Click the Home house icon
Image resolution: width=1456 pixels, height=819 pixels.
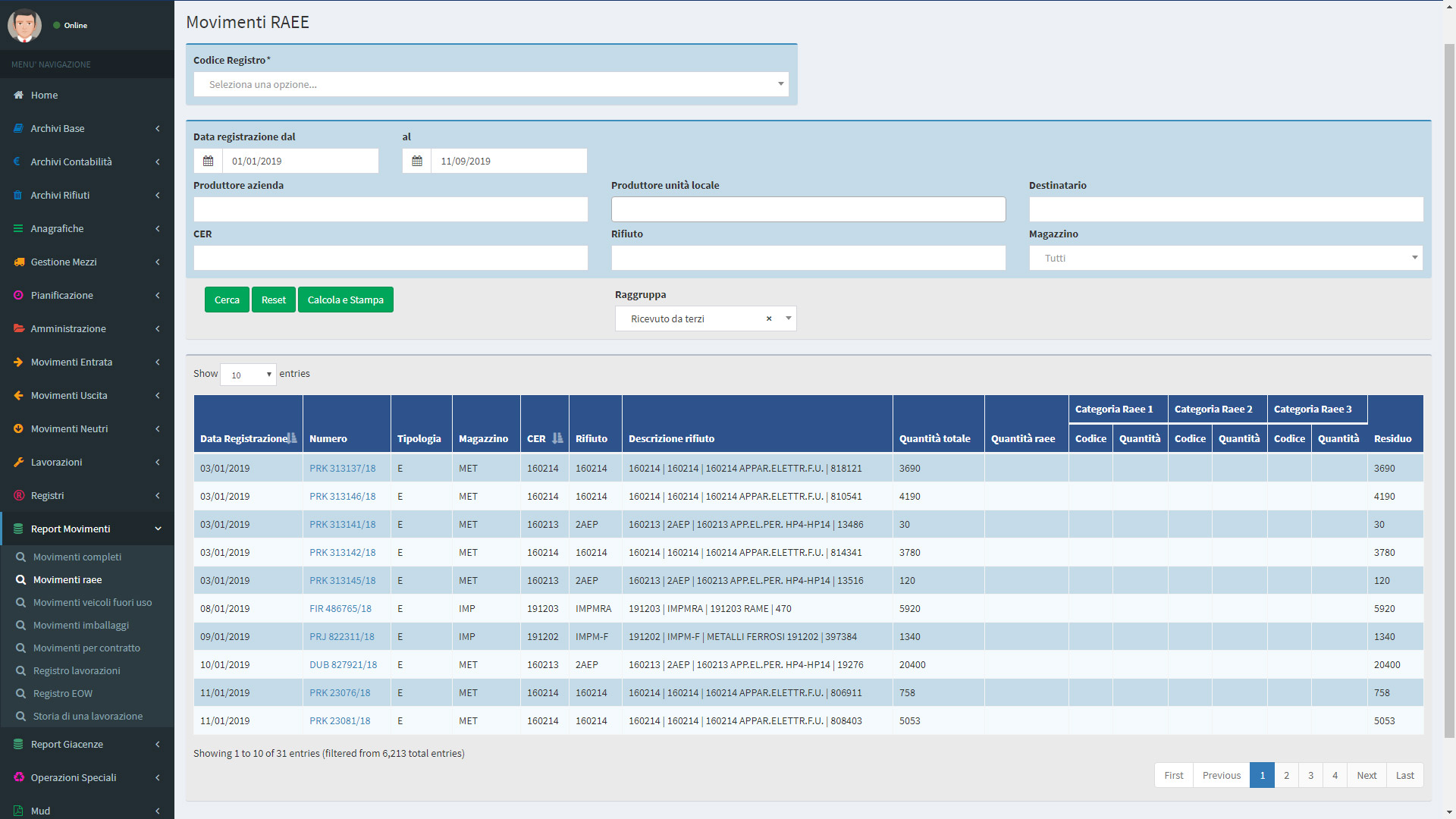18,95
